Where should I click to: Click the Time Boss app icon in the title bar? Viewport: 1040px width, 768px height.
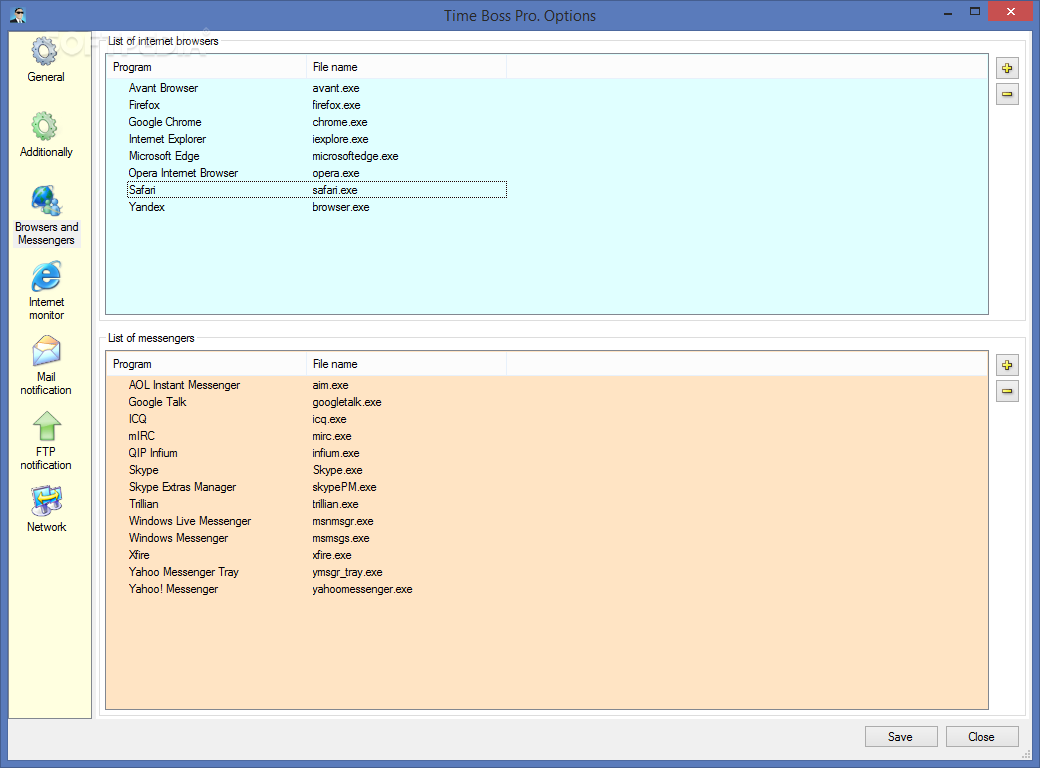(x=18, y=15)
